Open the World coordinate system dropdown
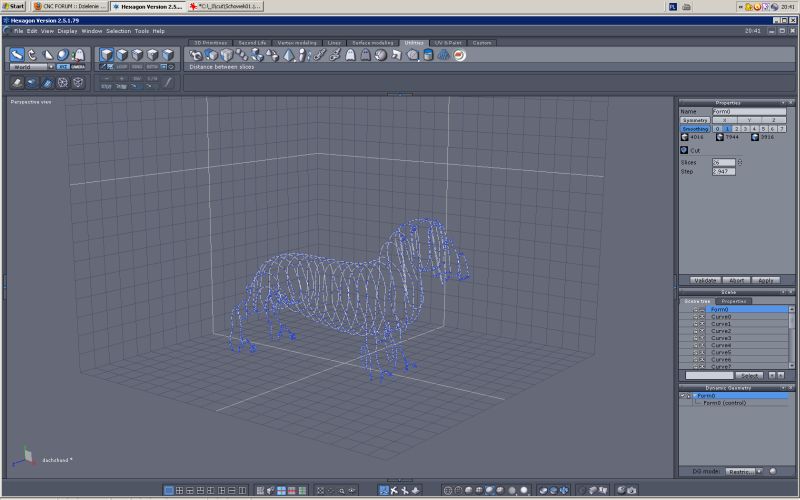The height and width of the screenshot is (500, 800). pyautogui.click(x=32, y=67)
